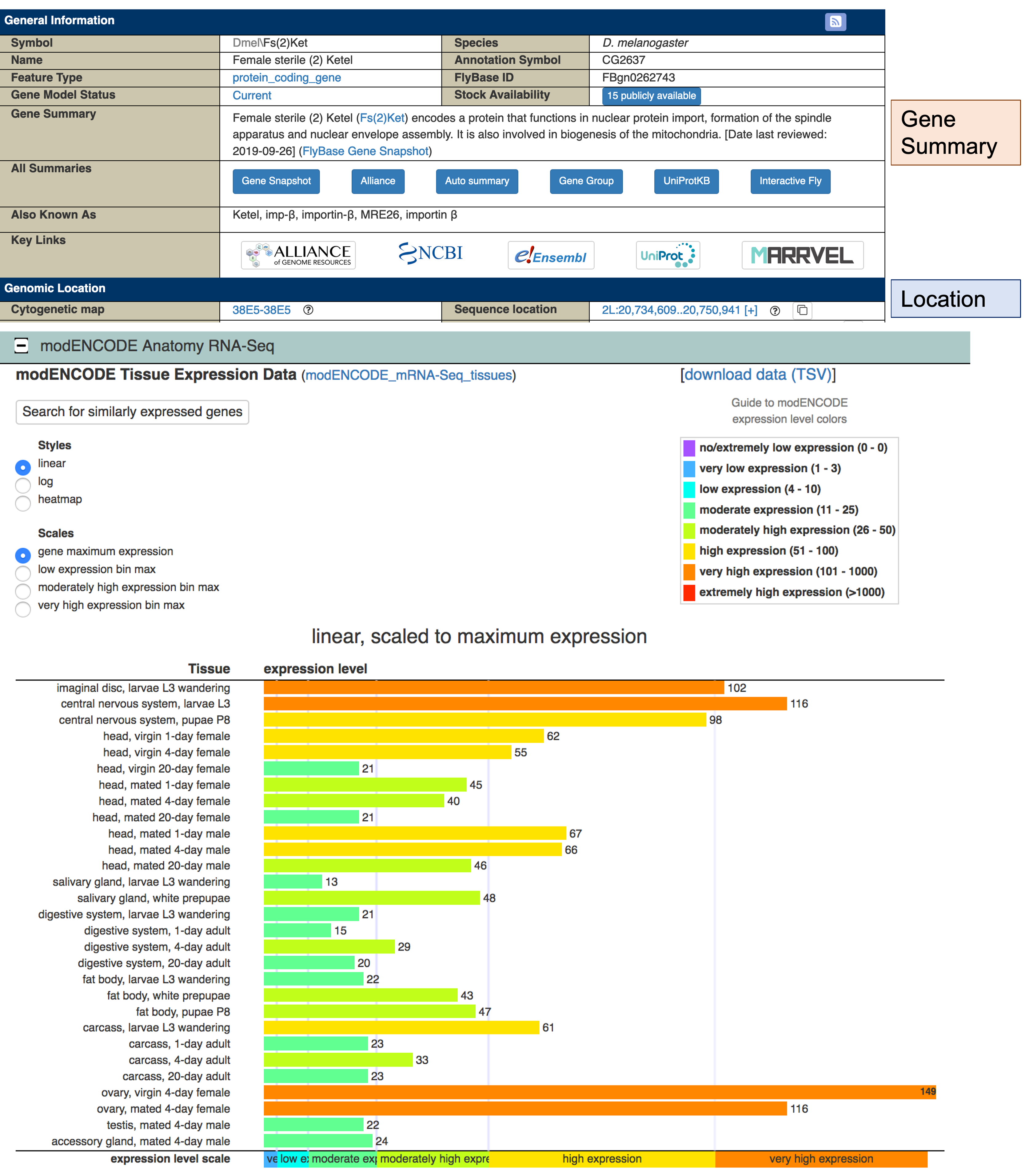Click the UniProtKB summary button
Image resolution: width=1025 pixels, height=1176 pixels.
pos(686,181)
